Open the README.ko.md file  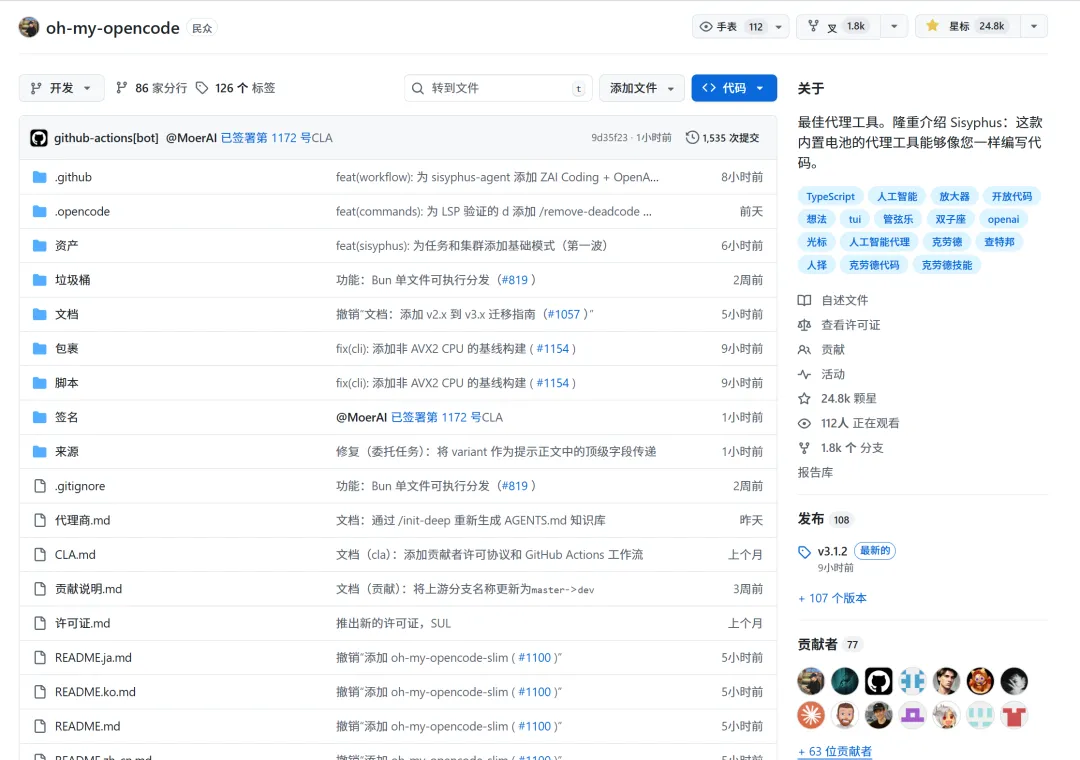click(95, 692)
